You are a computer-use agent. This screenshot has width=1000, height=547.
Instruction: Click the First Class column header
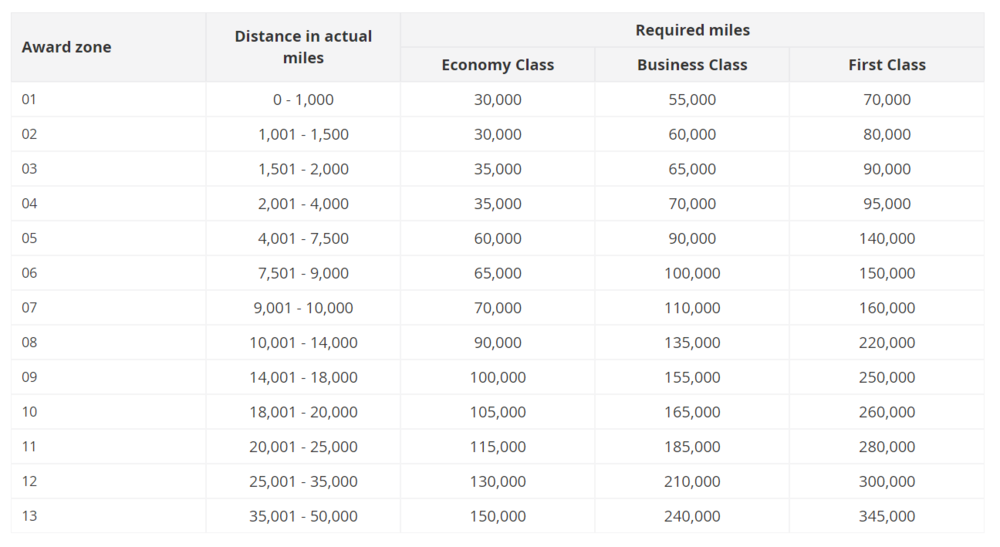tap(886, 65)
